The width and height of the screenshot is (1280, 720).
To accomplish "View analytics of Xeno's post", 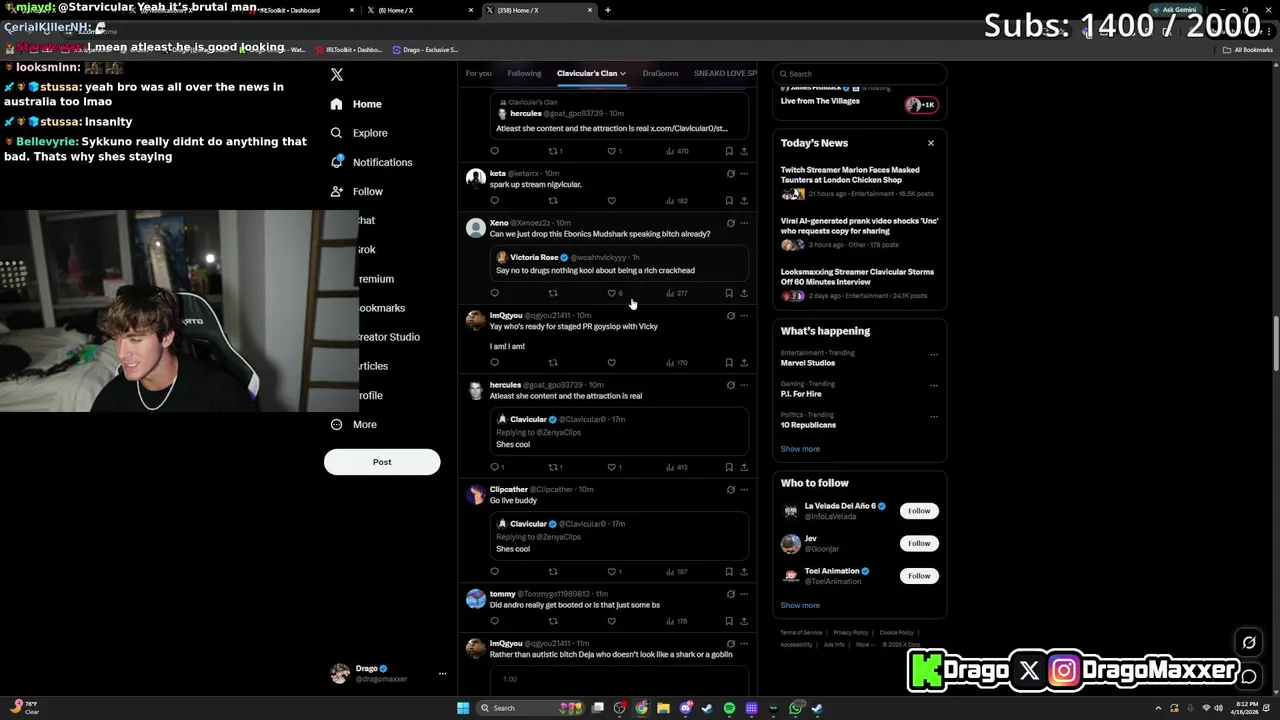I will click(677, 294).
